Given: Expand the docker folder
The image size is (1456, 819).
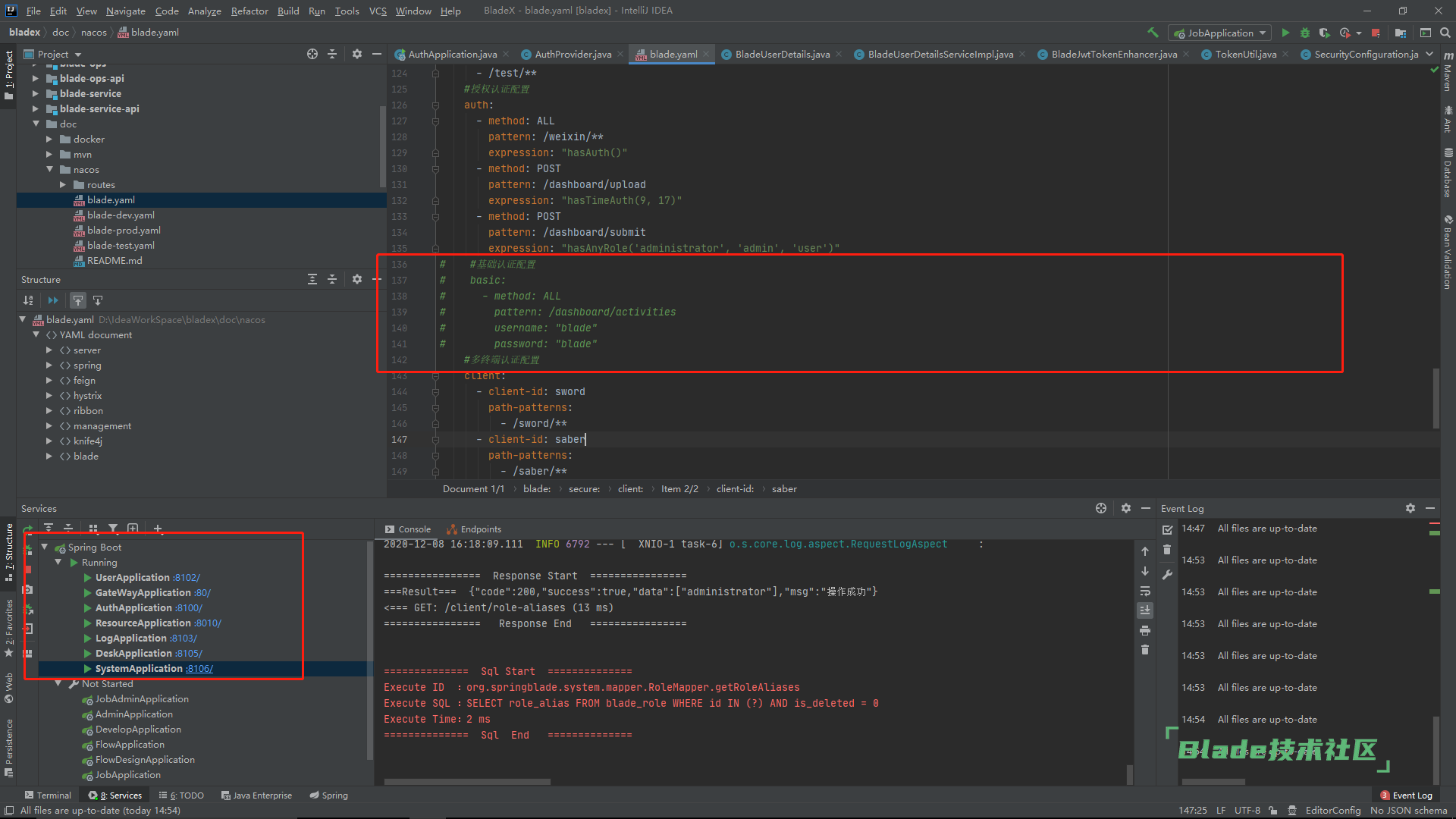Looking at the screenshot, I should 49,139.
